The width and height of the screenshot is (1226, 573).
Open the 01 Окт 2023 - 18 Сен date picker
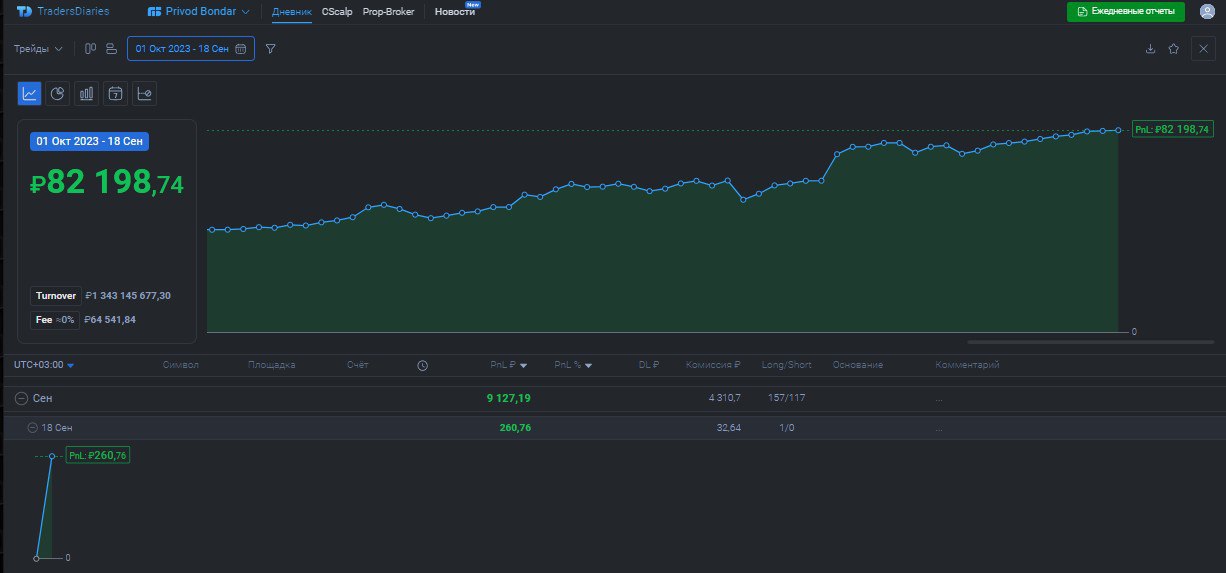[x=191, y=48]
